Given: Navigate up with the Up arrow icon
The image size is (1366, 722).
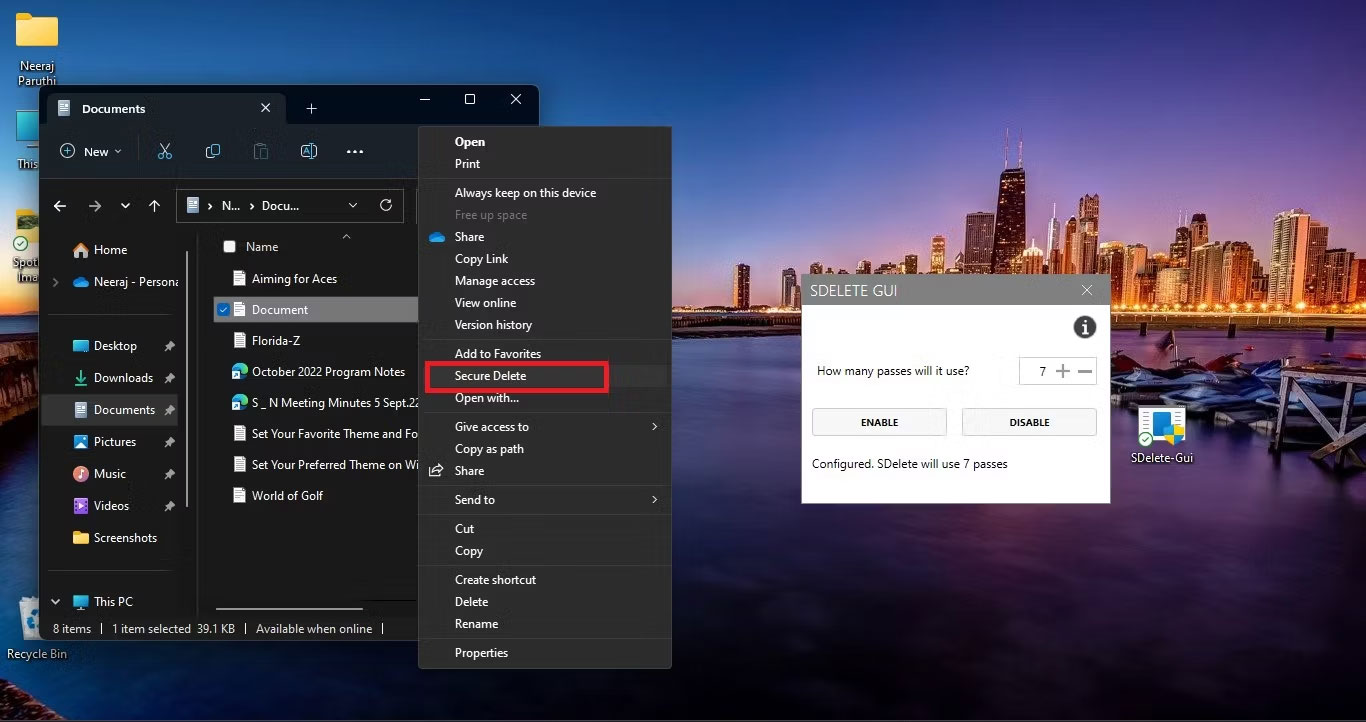Looking at the screenshot, I should pos(154,206).
